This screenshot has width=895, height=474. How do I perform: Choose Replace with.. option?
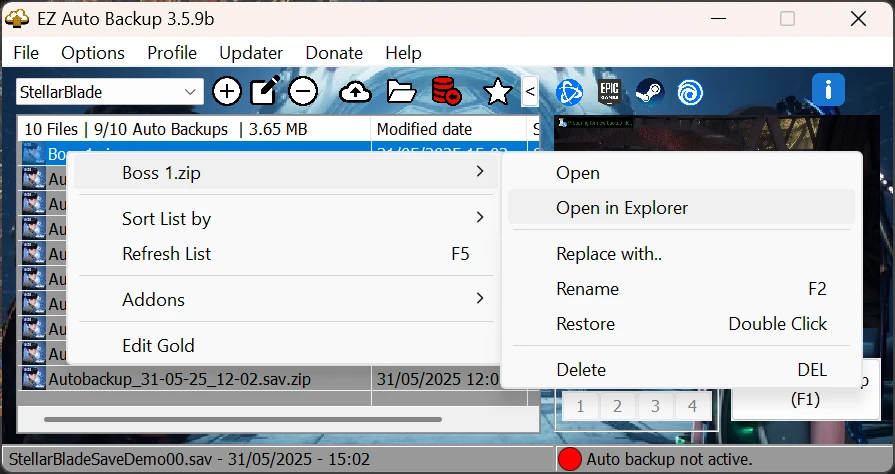tap(681, 254)
